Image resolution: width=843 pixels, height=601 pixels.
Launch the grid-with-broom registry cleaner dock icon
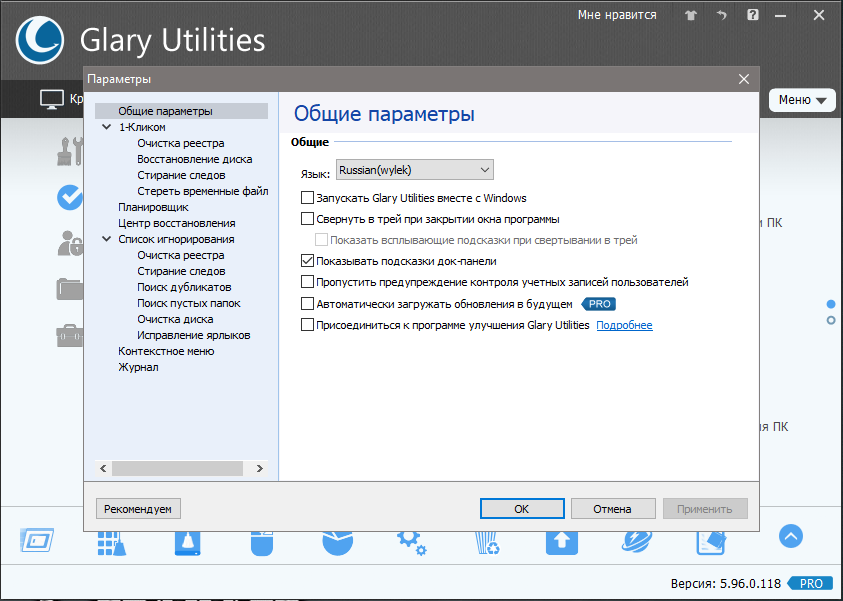[x=112, y=543]
